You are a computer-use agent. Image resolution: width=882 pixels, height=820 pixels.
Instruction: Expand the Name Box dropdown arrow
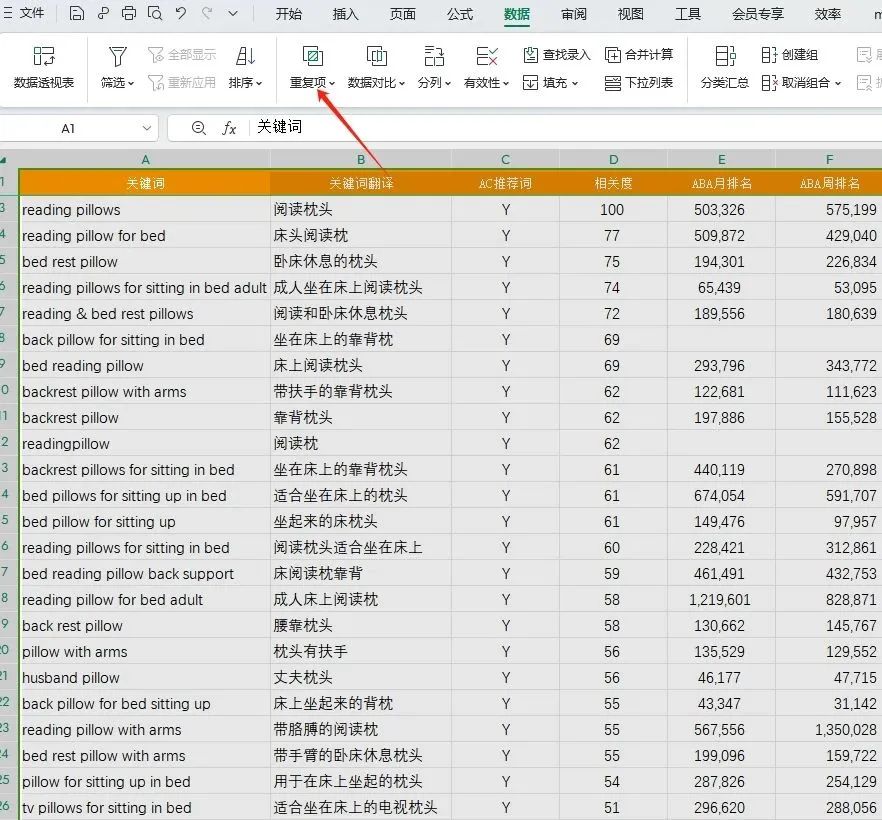point(147,128)
